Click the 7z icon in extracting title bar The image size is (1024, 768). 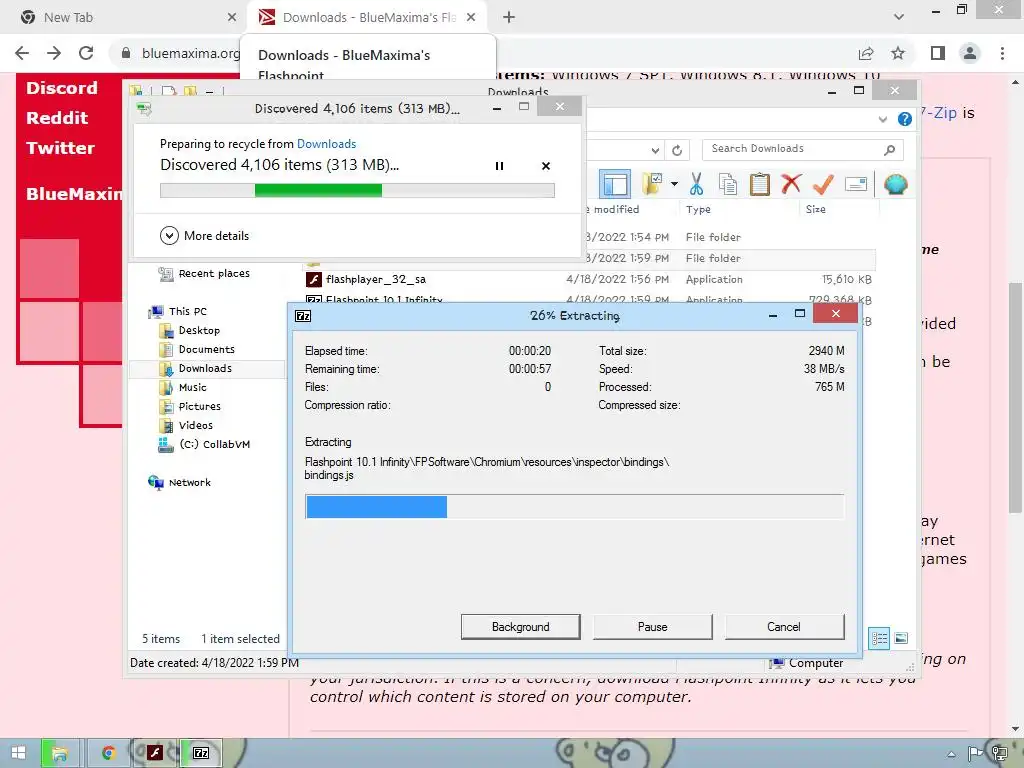point(303,316)
